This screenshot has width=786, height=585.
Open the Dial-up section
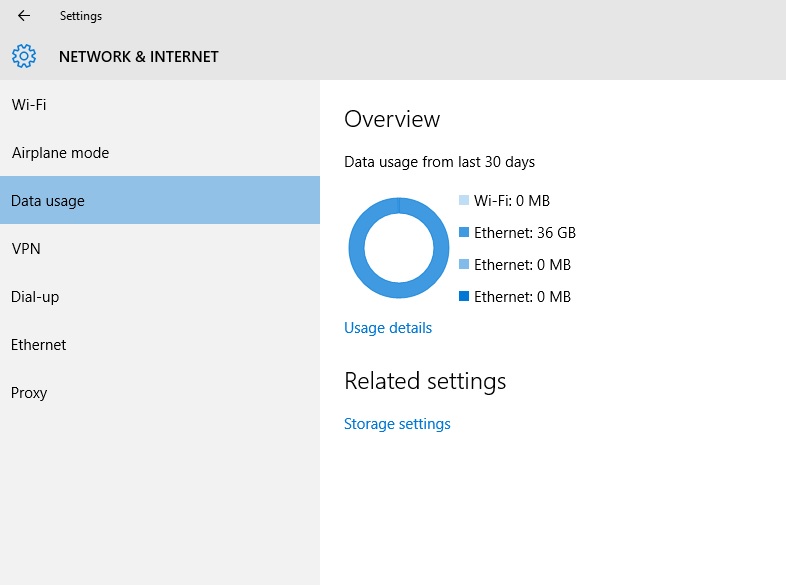(160, 296)
